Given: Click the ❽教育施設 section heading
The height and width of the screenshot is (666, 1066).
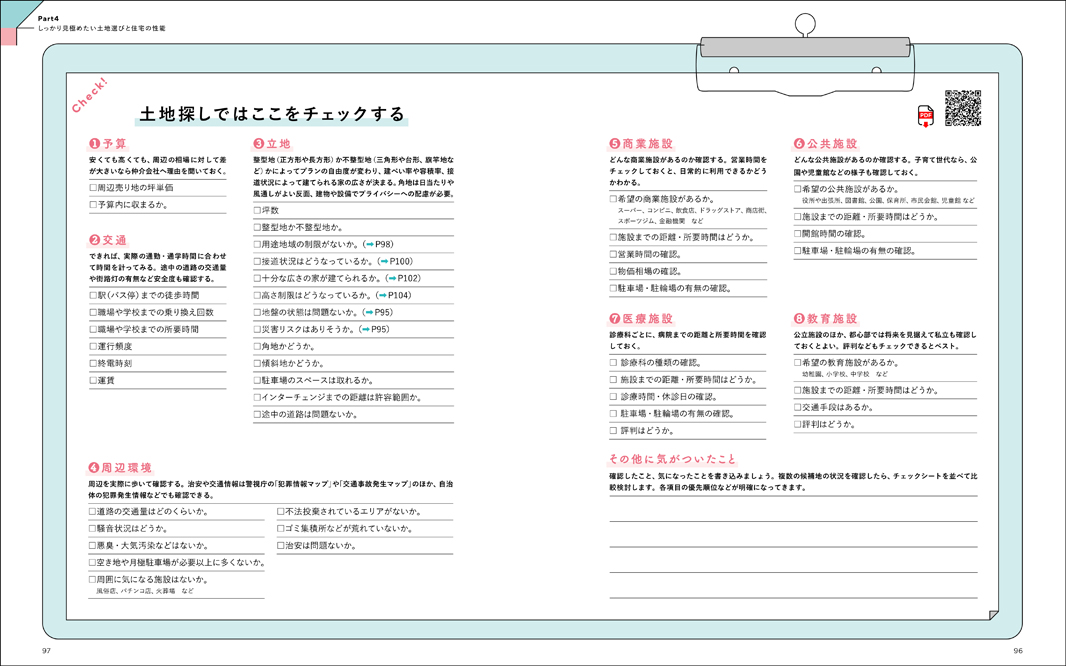Looking at the screenshot, I should (x=825, y=319).
